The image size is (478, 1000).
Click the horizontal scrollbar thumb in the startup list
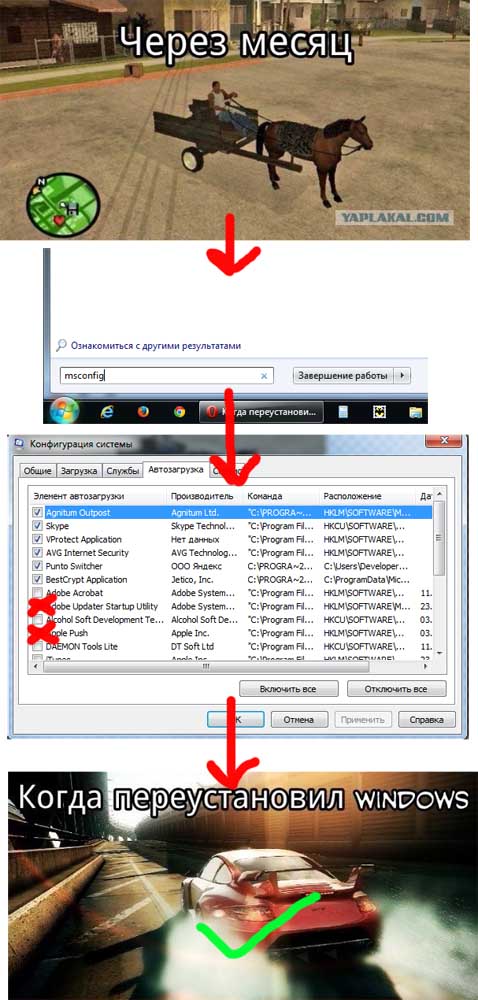pos(206,666)
